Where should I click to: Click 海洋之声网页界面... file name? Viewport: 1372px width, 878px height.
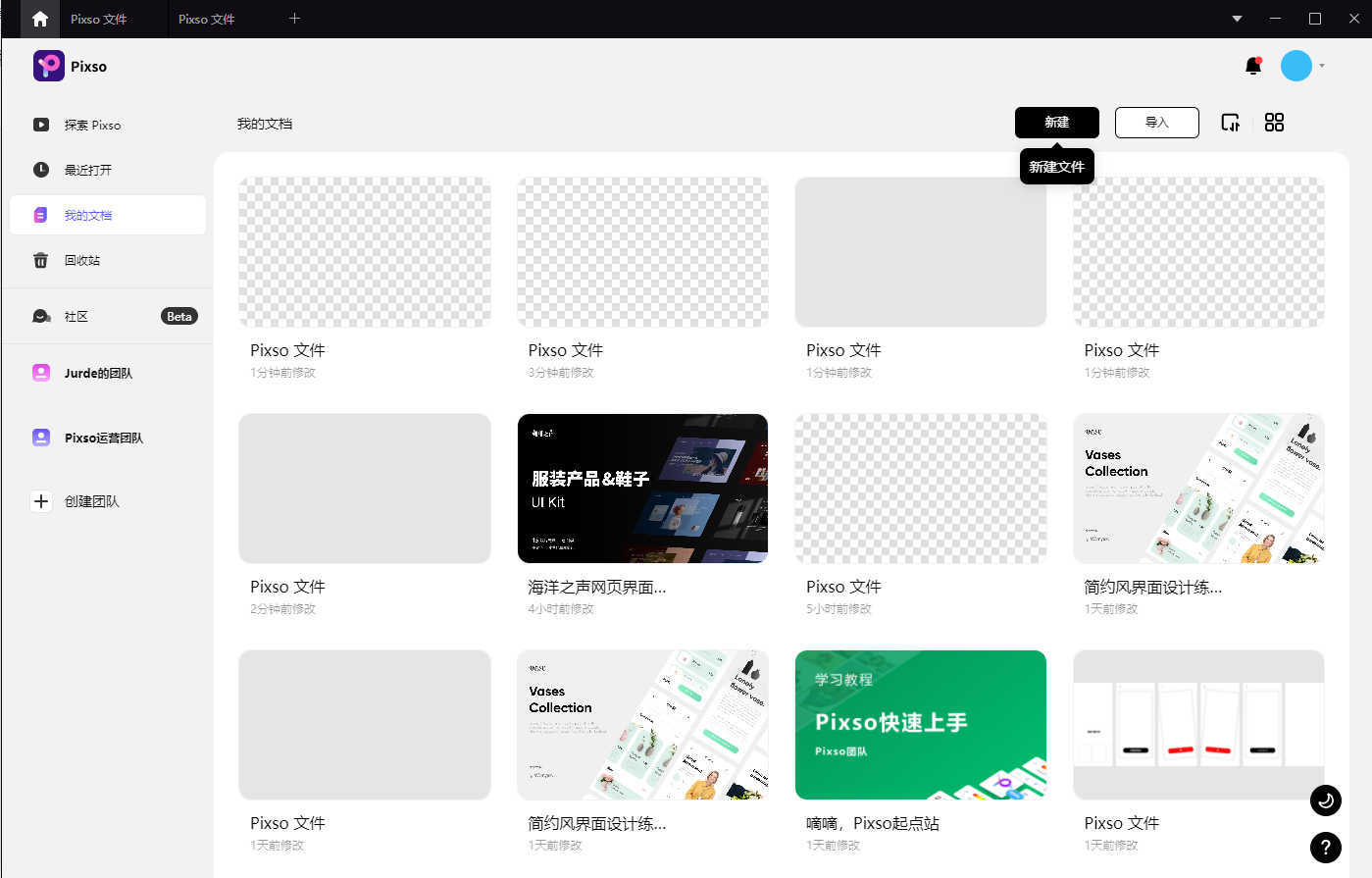(x=597, y=587)
